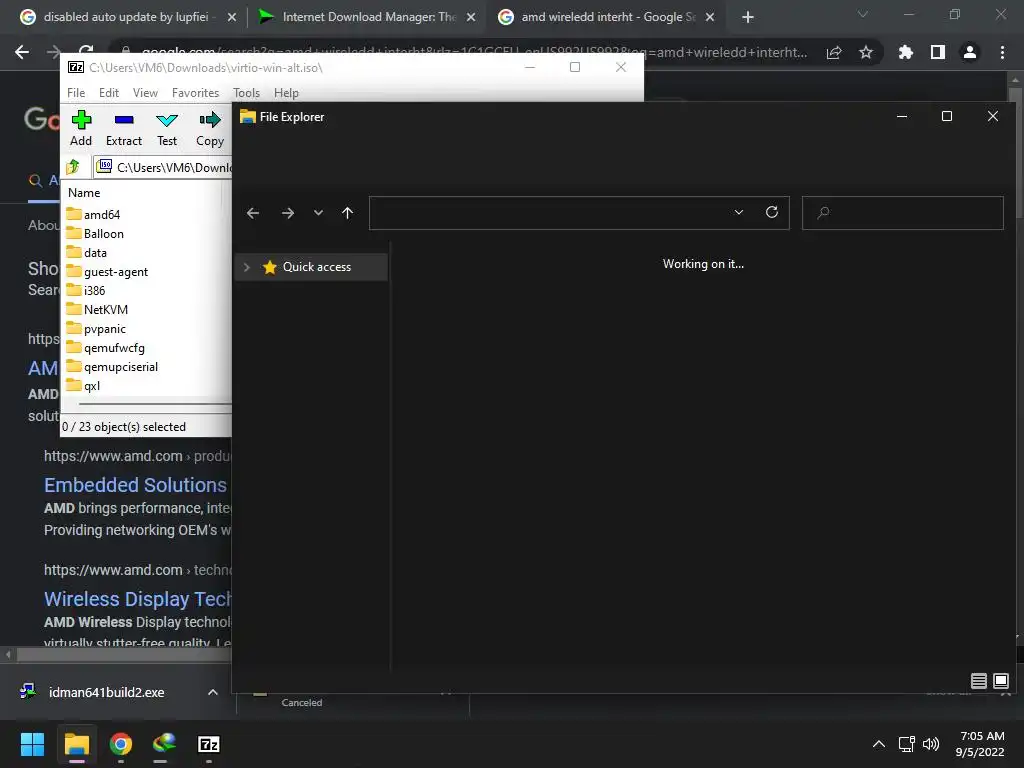Go up one folder level in 7-Zip
This screenshot has height=768, width=1024.
[73, 167]
